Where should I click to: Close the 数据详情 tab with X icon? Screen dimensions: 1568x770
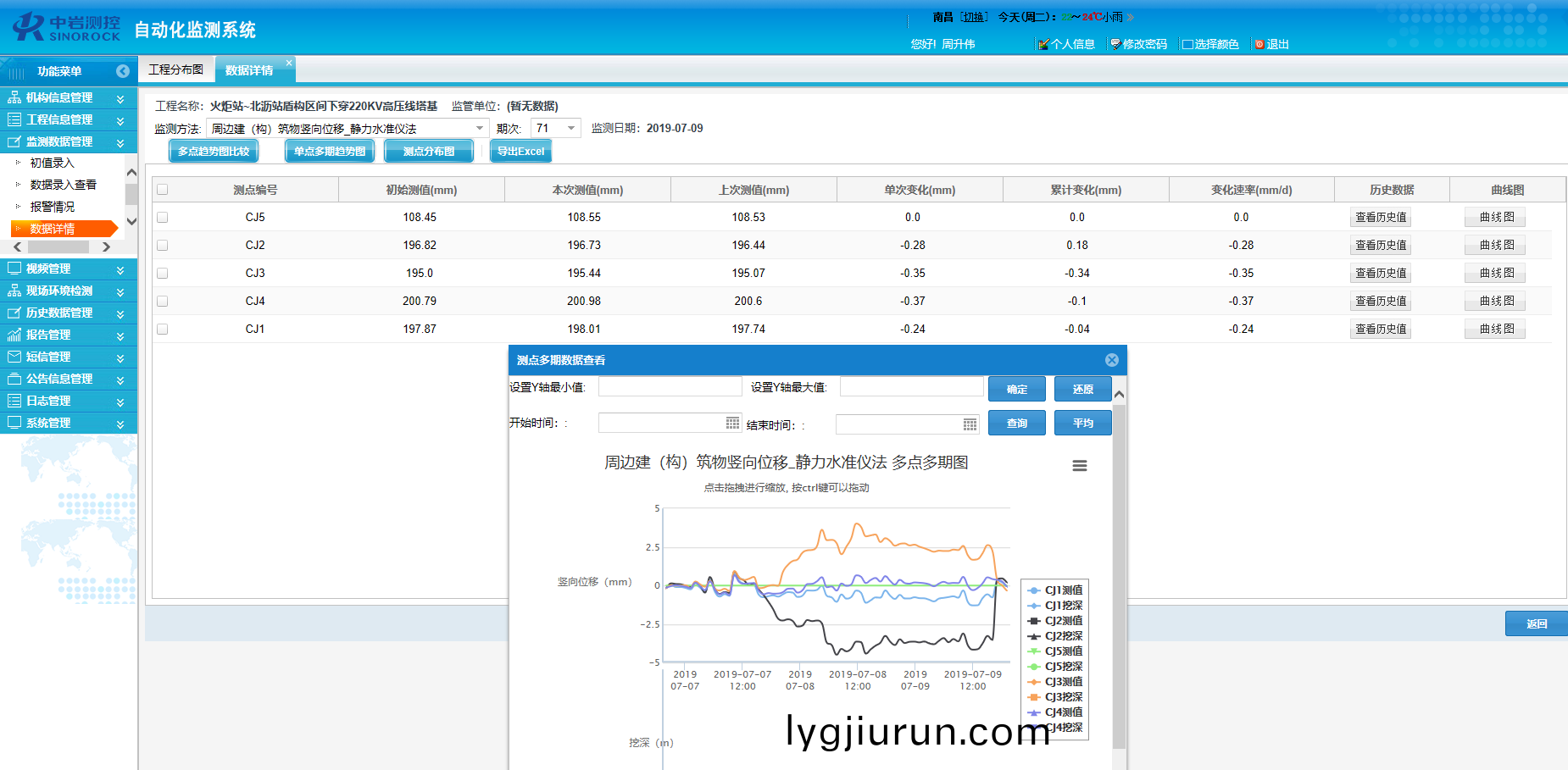click(289, 63)
